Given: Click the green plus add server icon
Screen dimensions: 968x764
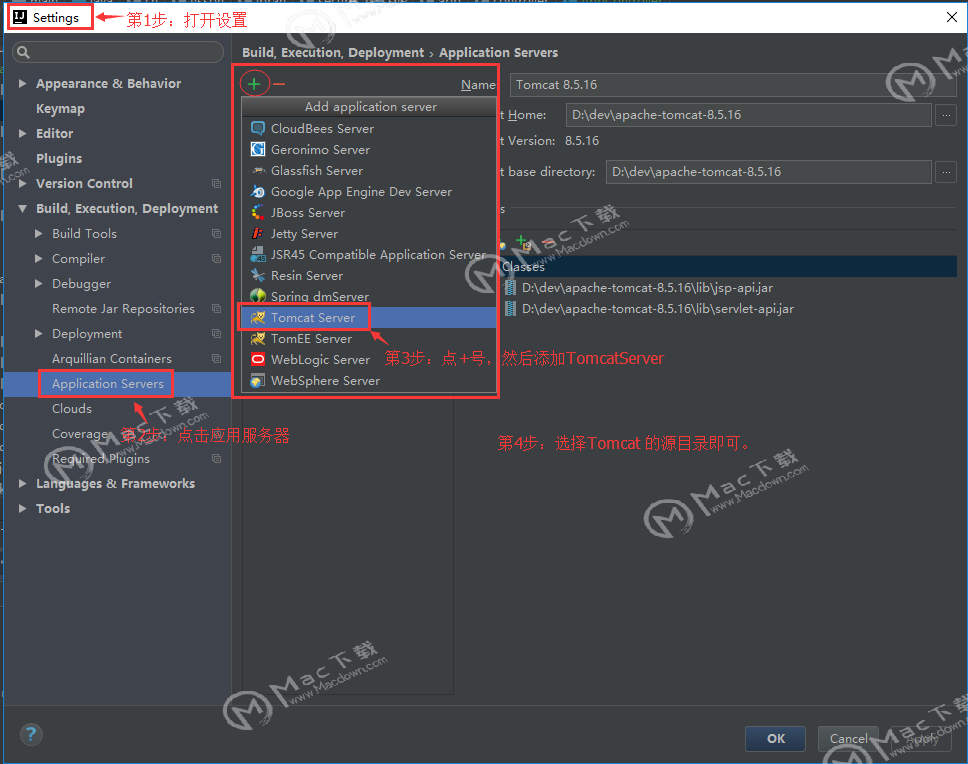Looking at the screenshot, I should tap(254, 84).
